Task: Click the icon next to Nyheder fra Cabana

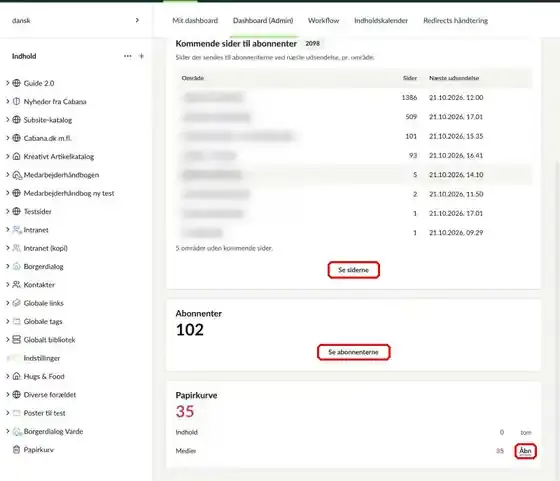Action: click(16, 101)
